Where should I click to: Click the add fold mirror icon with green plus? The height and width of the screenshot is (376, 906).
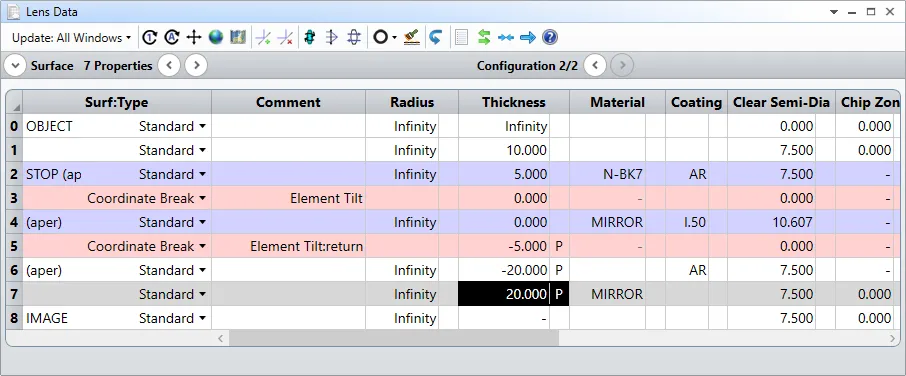[x=263, y=38]
